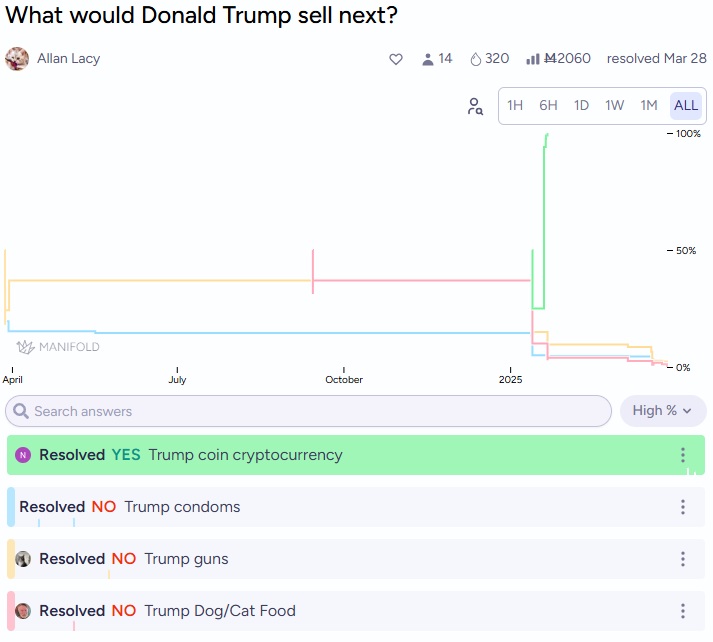Select the ALL time range
Image resolution: width=713 pixels, height=642 pixels.
pos(686,105)
